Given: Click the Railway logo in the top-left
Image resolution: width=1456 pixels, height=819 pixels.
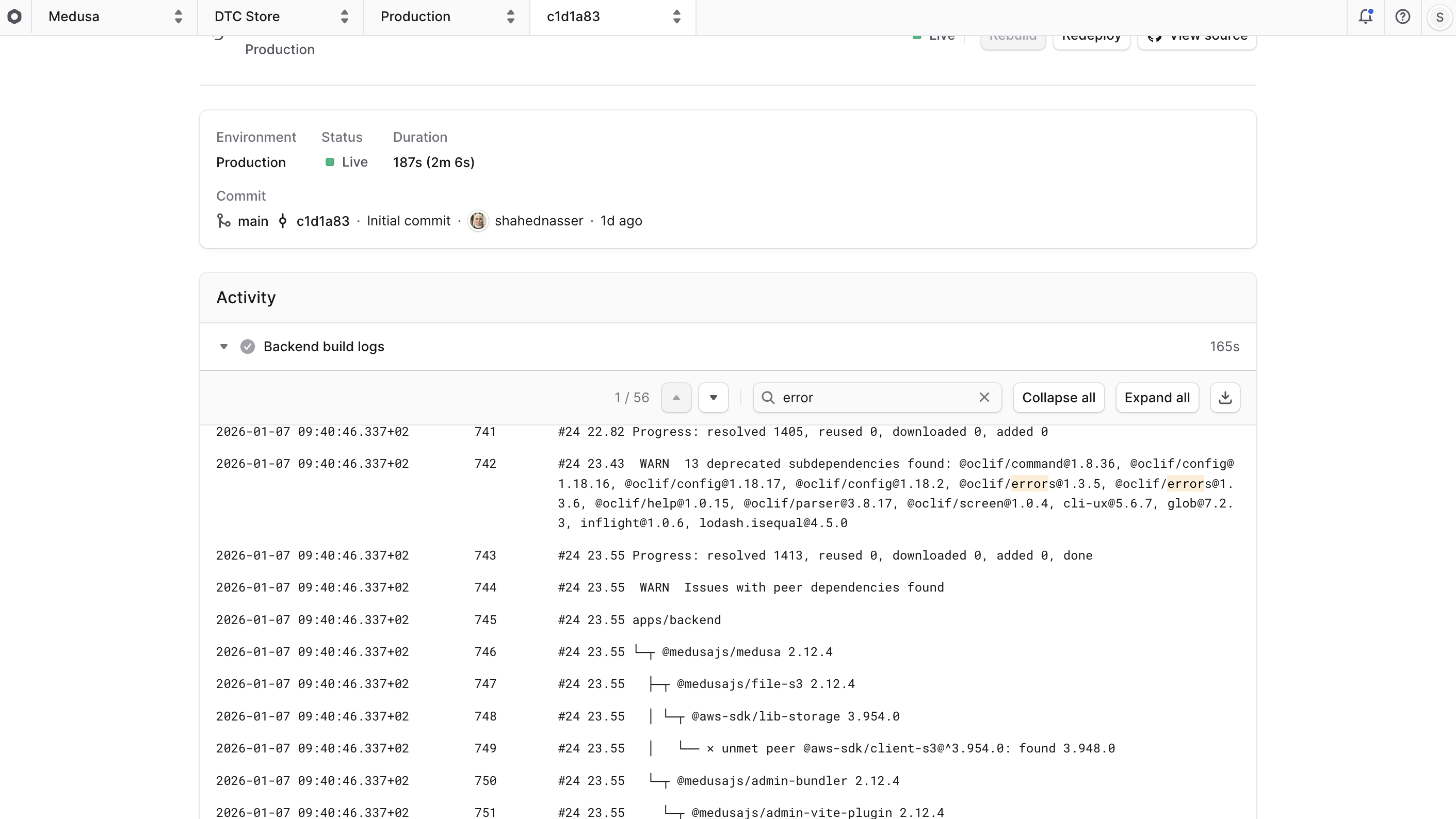Looking at the screenshot, I should (14, 17).
